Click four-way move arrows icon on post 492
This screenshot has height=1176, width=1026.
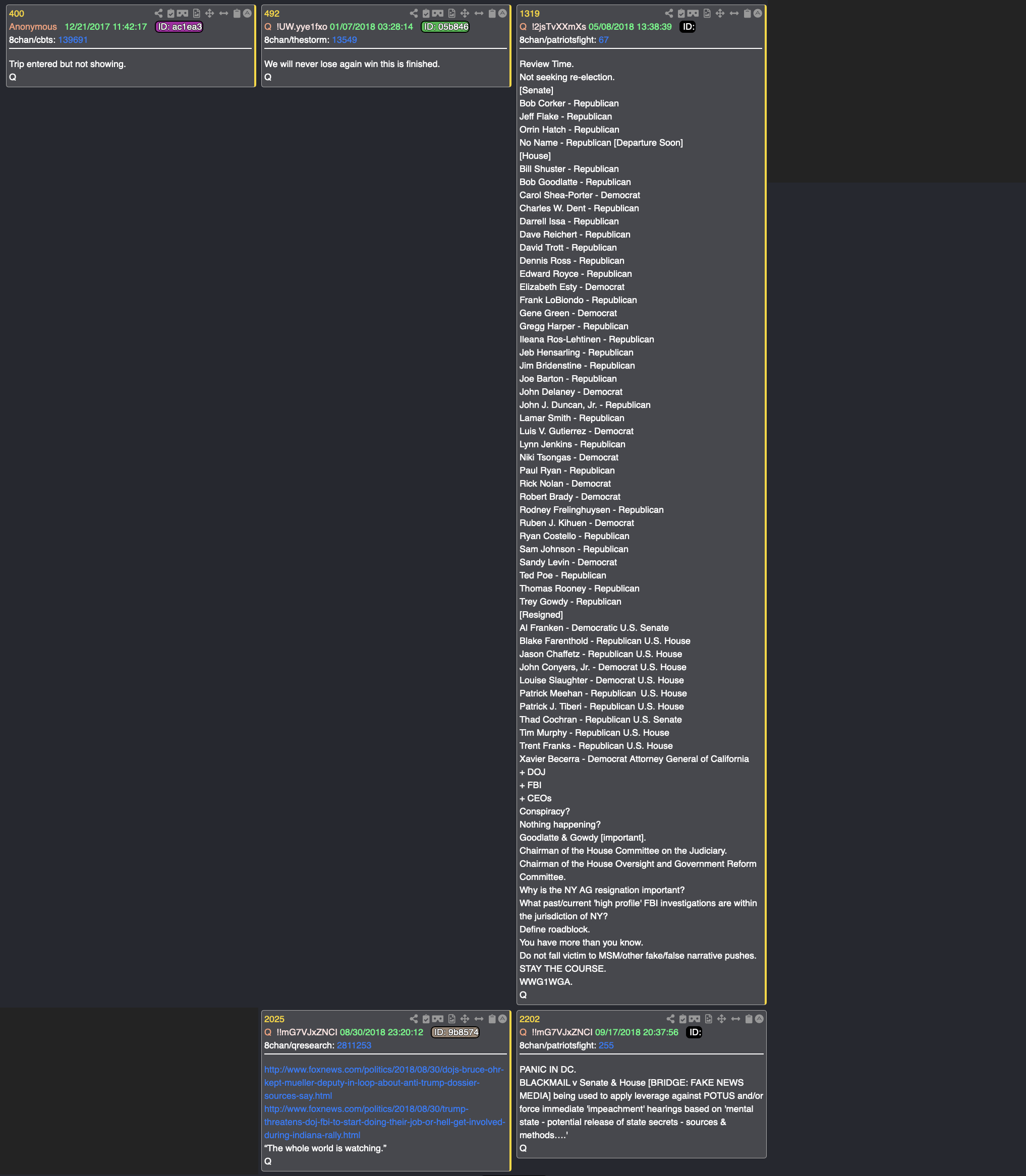click(x=465, y=13)
